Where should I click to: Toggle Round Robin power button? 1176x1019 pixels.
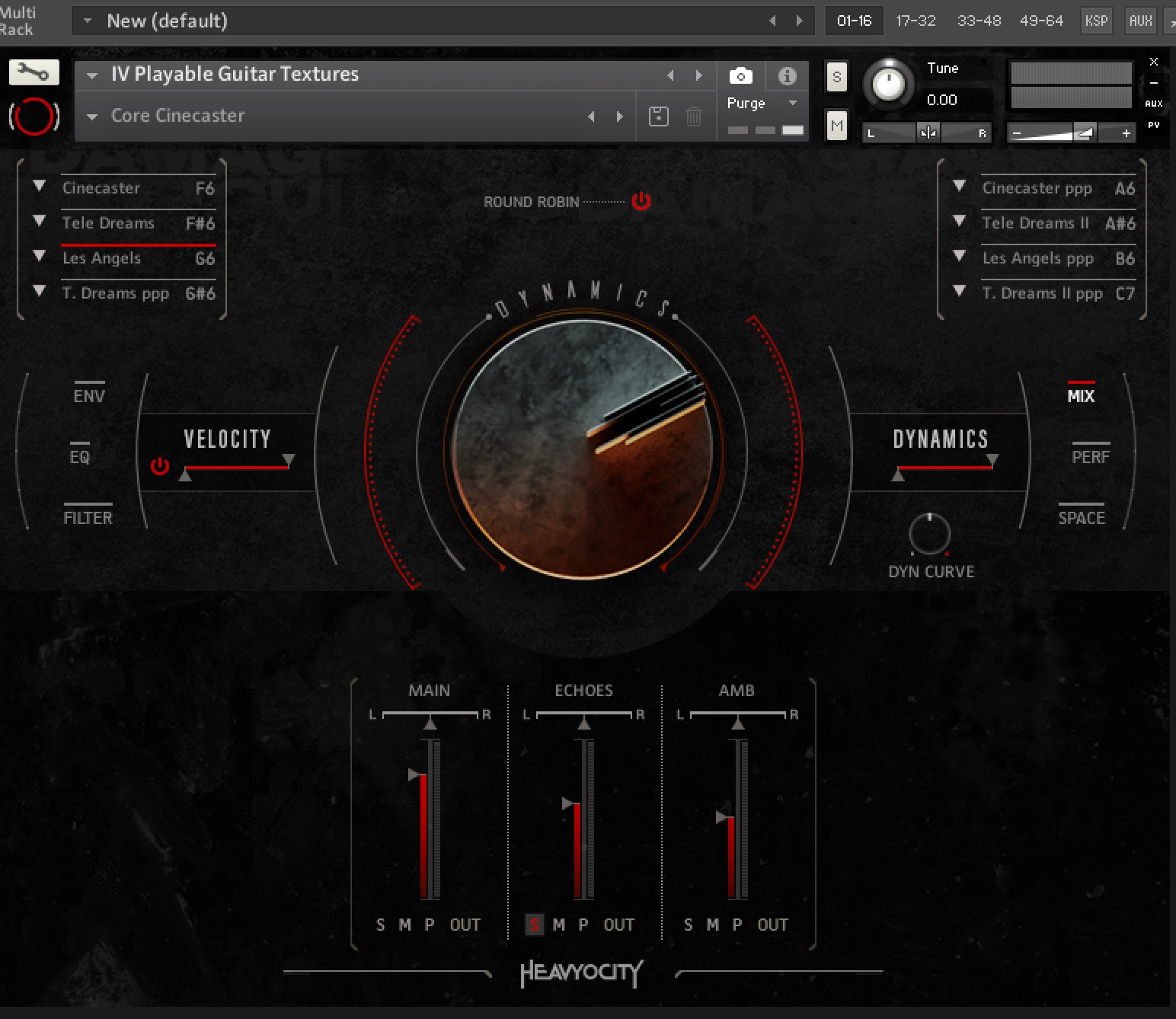pyautogui.click(x=640, y=201)
